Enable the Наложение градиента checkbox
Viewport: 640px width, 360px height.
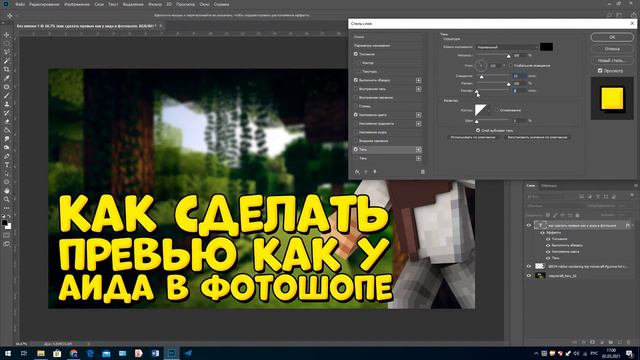pos(356,124)
